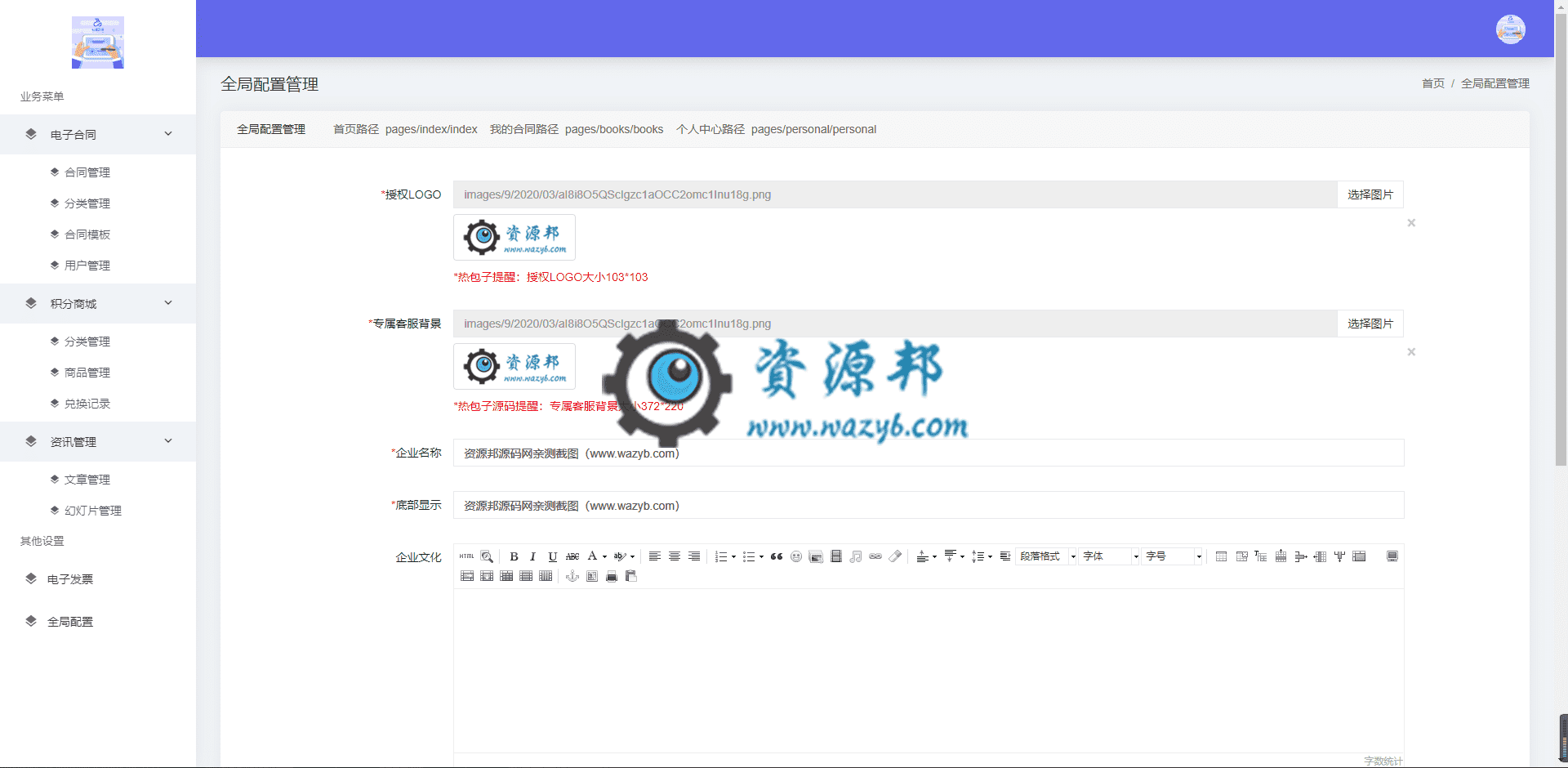The height and width of the screenshot is (768, 1568).
Task: Click 选择图片 for 专属客服背景
Action: coord(1370,324)
